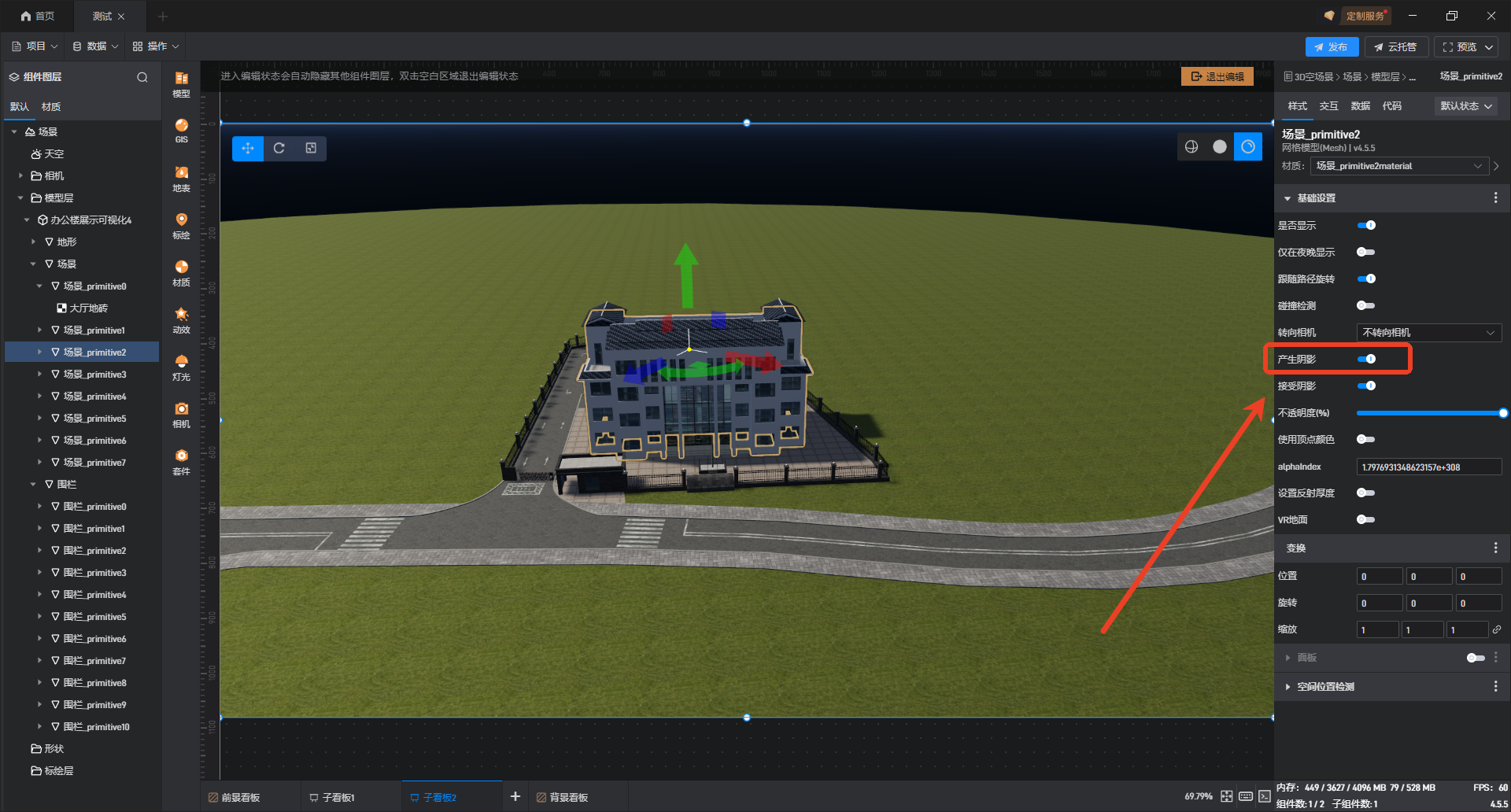Image resolution: width=1511 pixels, height=812 pixels.
Task: Open the 动效 component category
Action: [181, 320]
